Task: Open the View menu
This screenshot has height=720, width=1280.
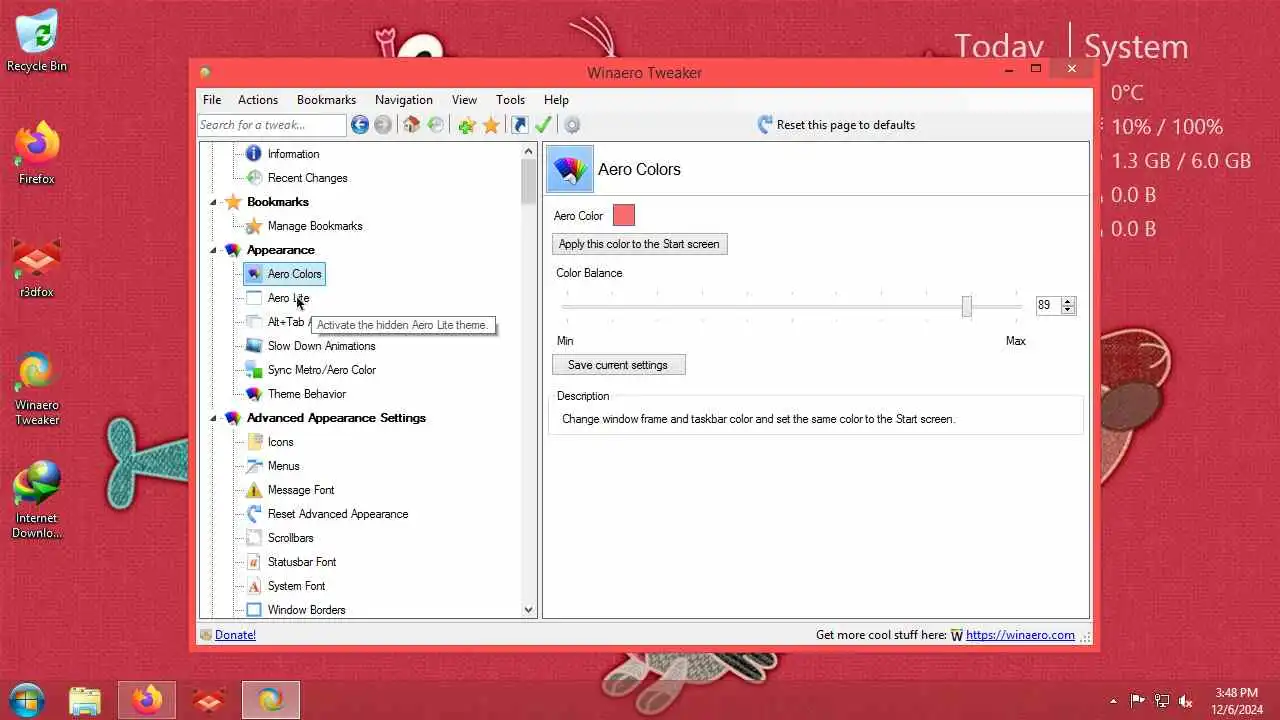Action: pos(464,100)
